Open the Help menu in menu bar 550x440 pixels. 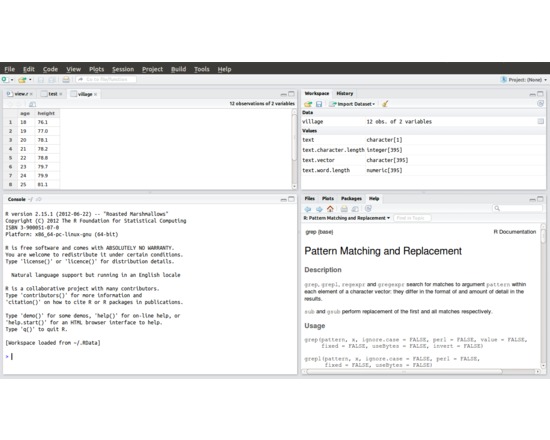tap(224, 69)
